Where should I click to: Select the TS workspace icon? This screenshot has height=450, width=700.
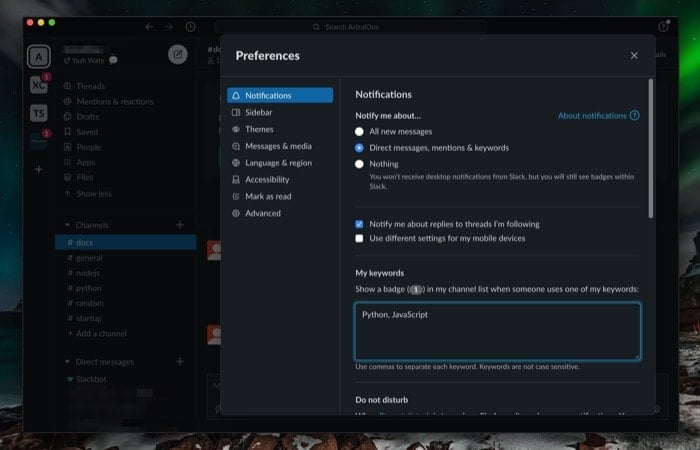coord(39,113)
